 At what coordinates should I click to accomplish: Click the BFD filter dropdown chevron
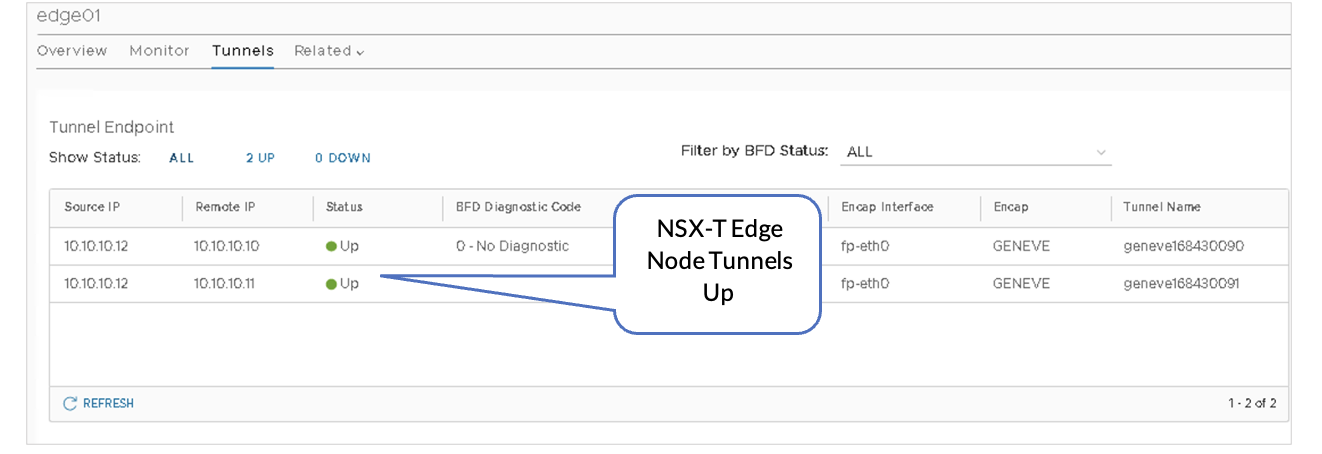click(1101, 152)
